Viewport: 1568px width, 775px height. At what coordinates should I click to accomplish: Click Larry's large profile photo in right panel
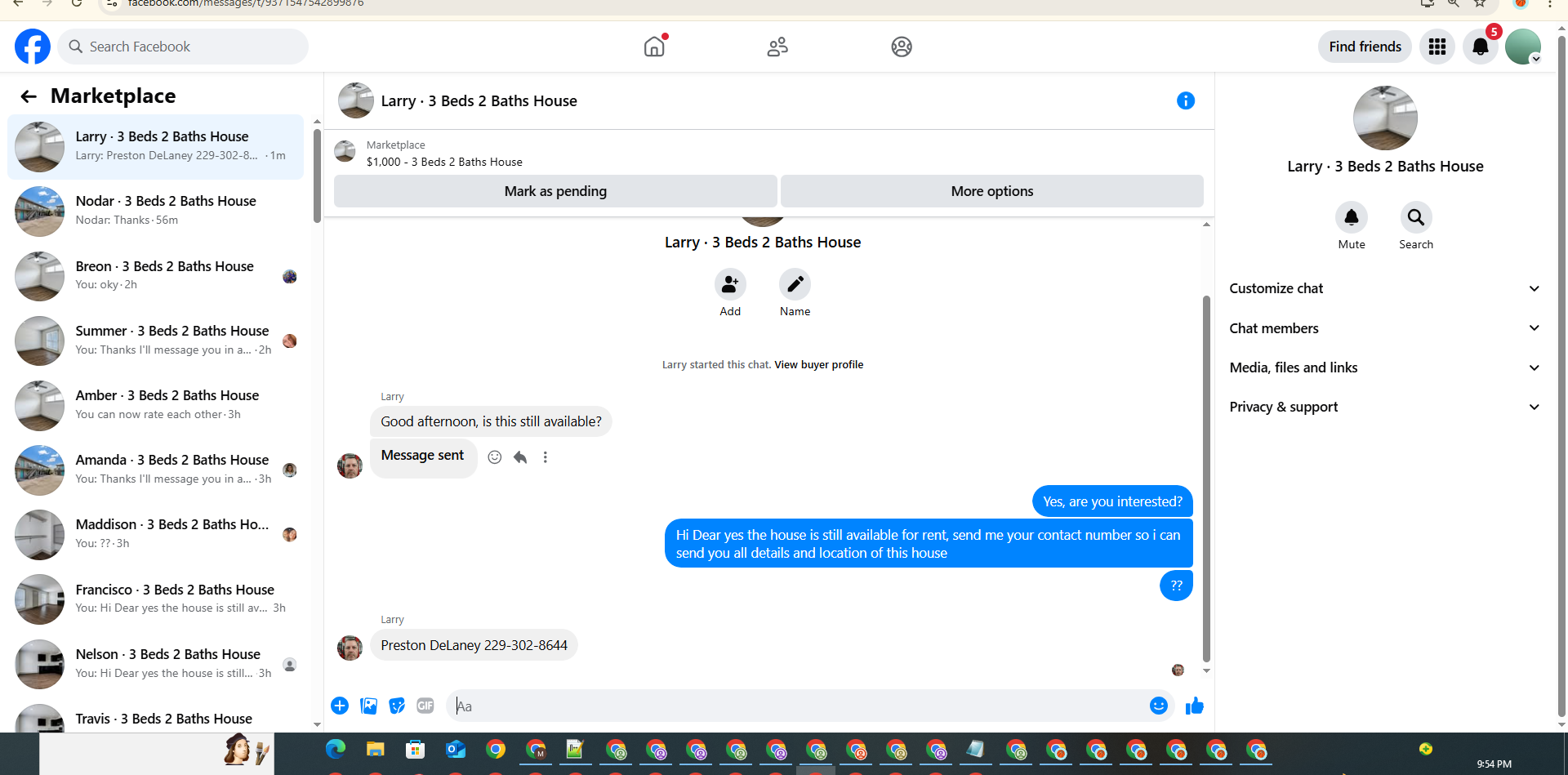coord(1385,118)
